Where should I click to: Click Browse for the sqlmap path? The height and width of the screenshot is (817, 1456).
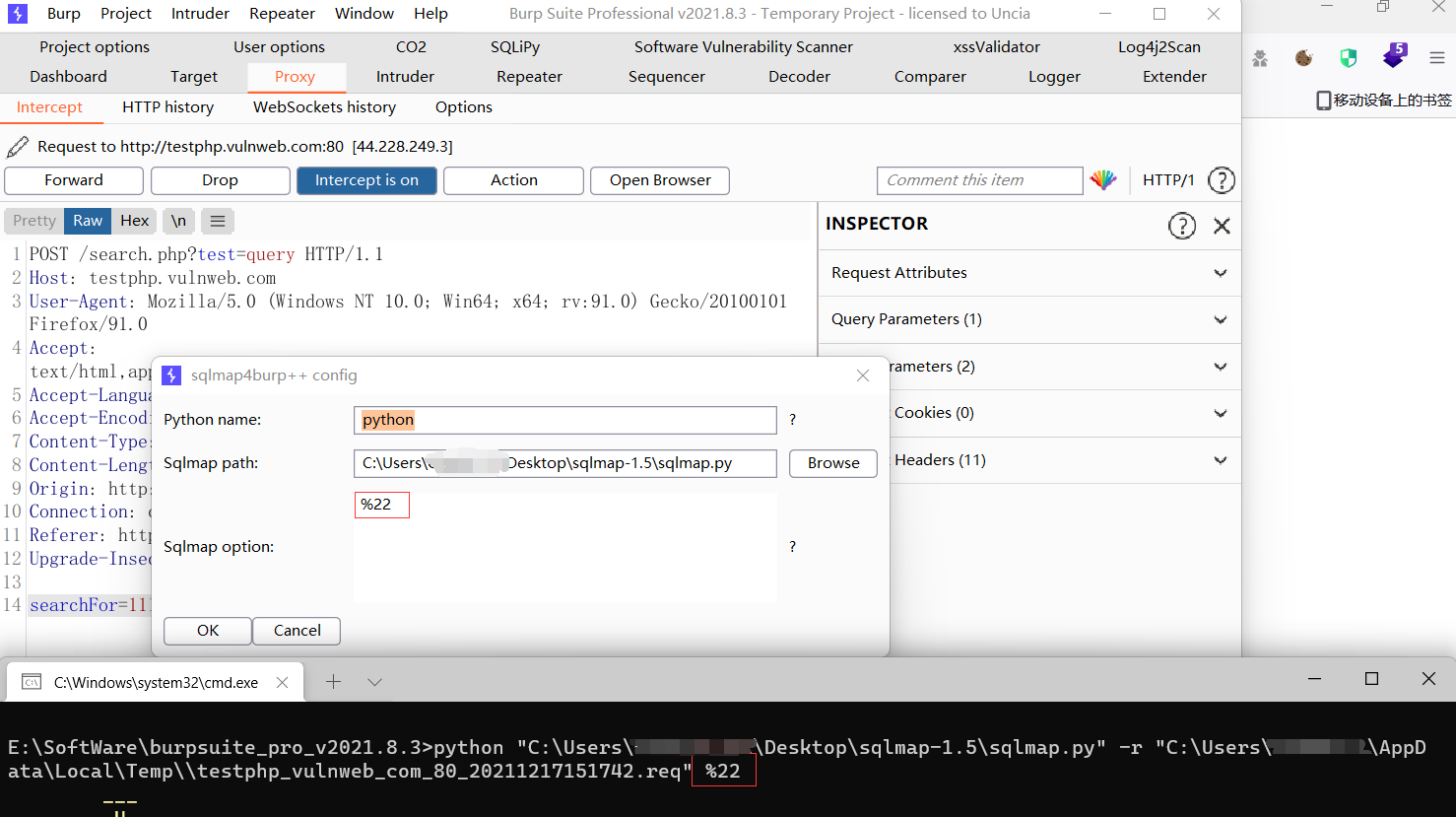832,463
